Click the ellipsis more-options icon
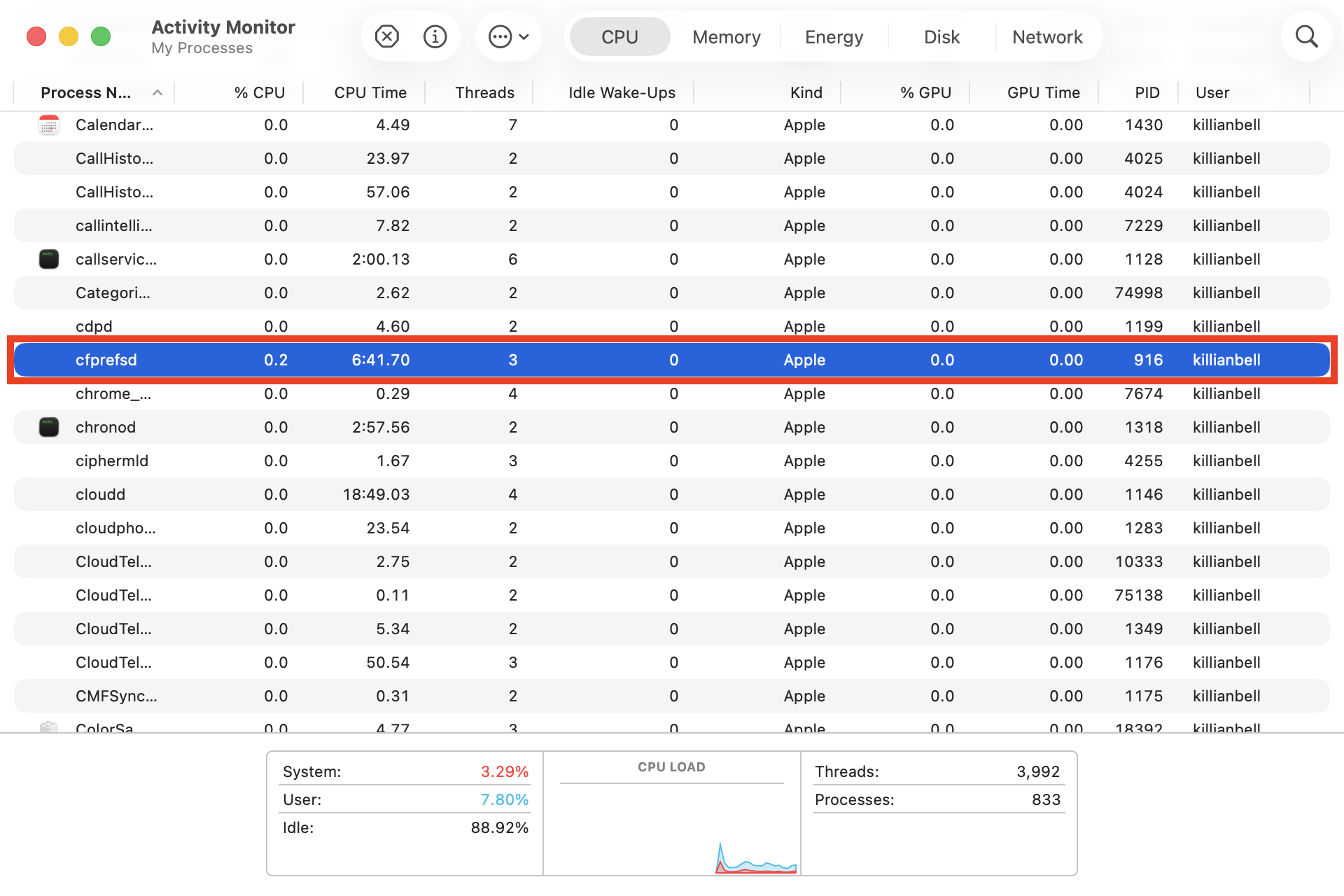 point(500,36)
